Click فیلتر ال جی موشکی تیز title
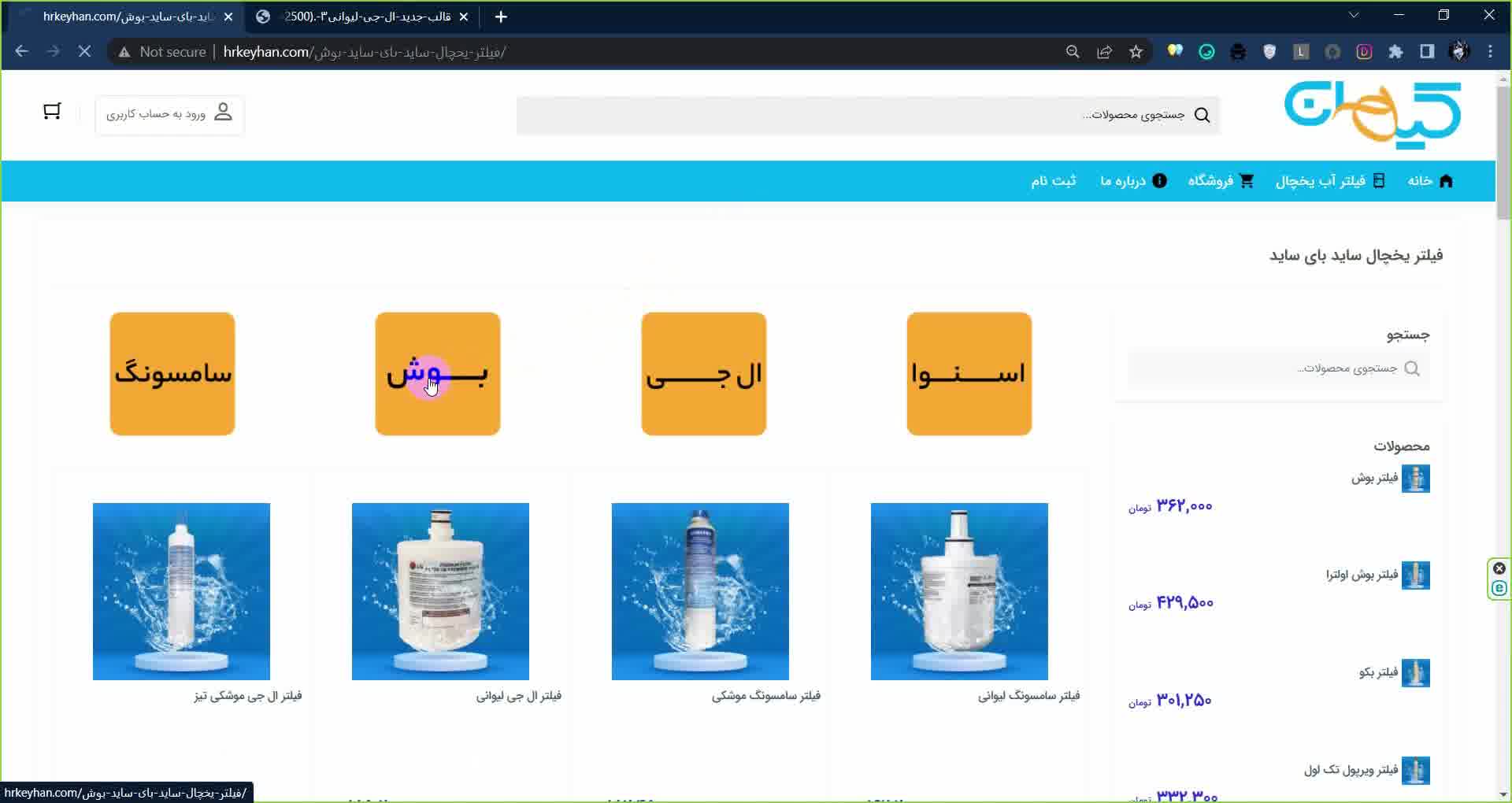This screenshot has height=803, width=1512. (x=247, y=696)
